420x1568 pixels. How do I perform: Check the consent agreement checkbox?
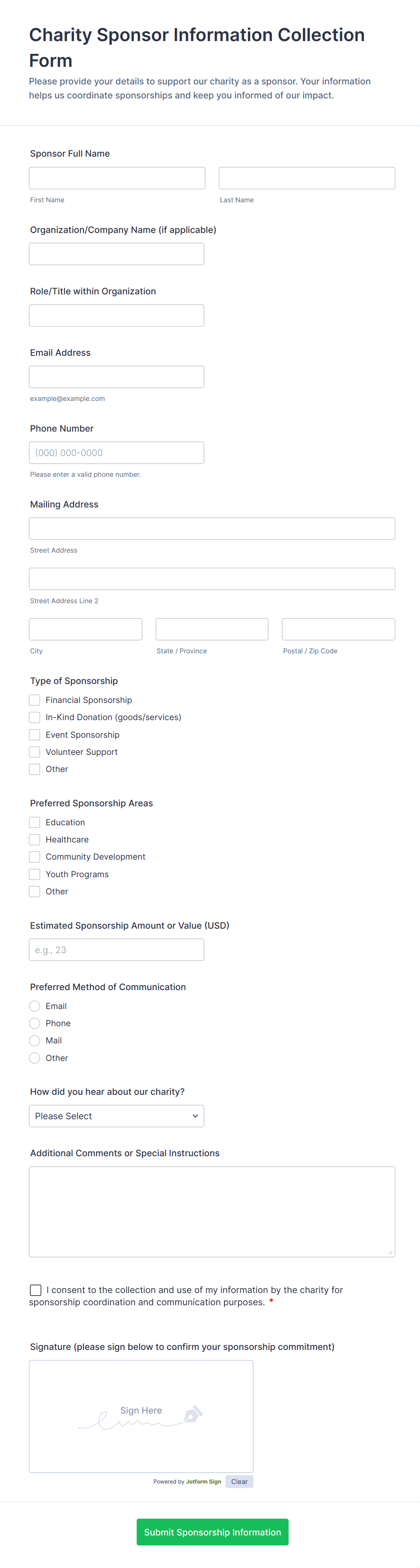[x=36, y=1290]
